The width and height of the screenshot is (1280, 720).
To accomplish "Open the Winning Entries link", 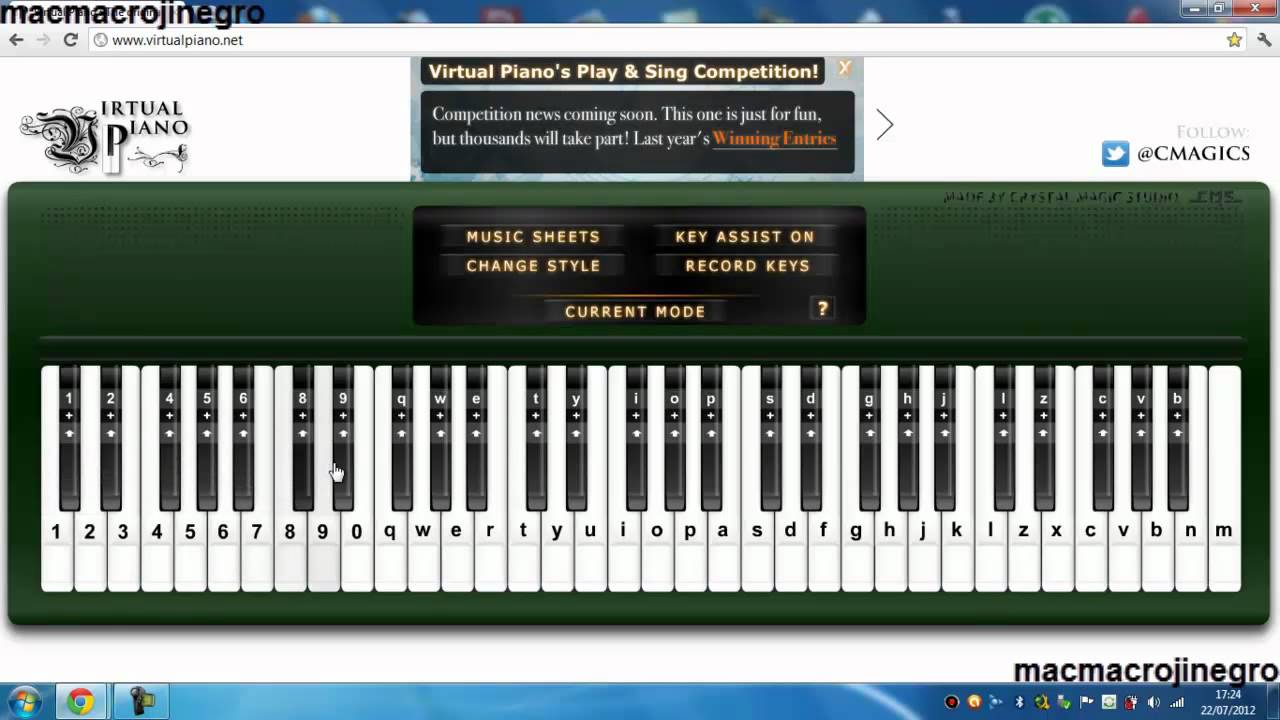I will pyautogui.click(x=774, y=139).
